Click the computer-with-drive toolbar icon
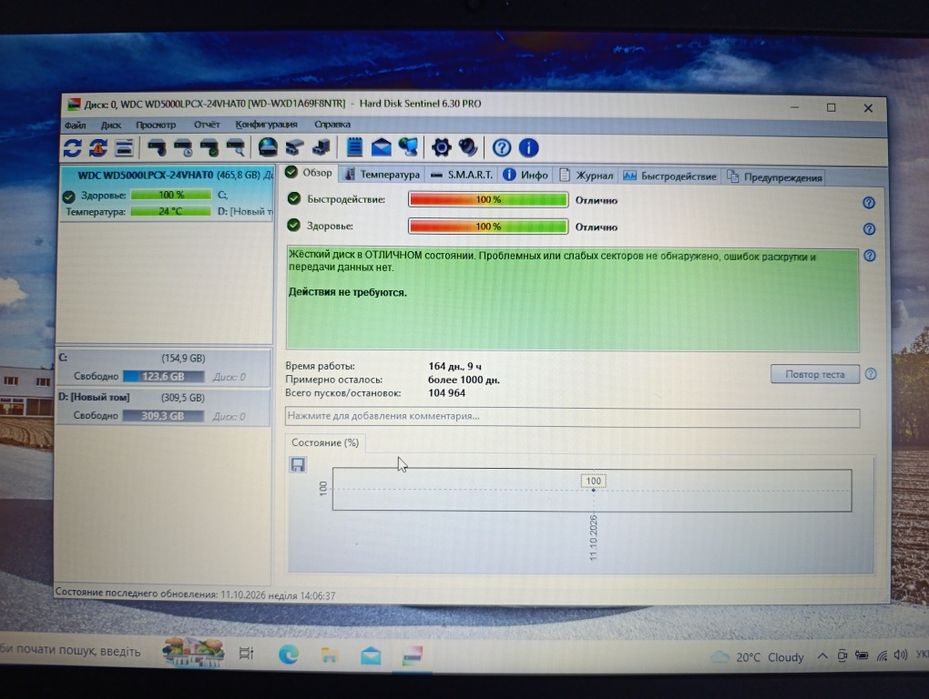The height and width of the screenshot is (699, 929). coord(321,147)
